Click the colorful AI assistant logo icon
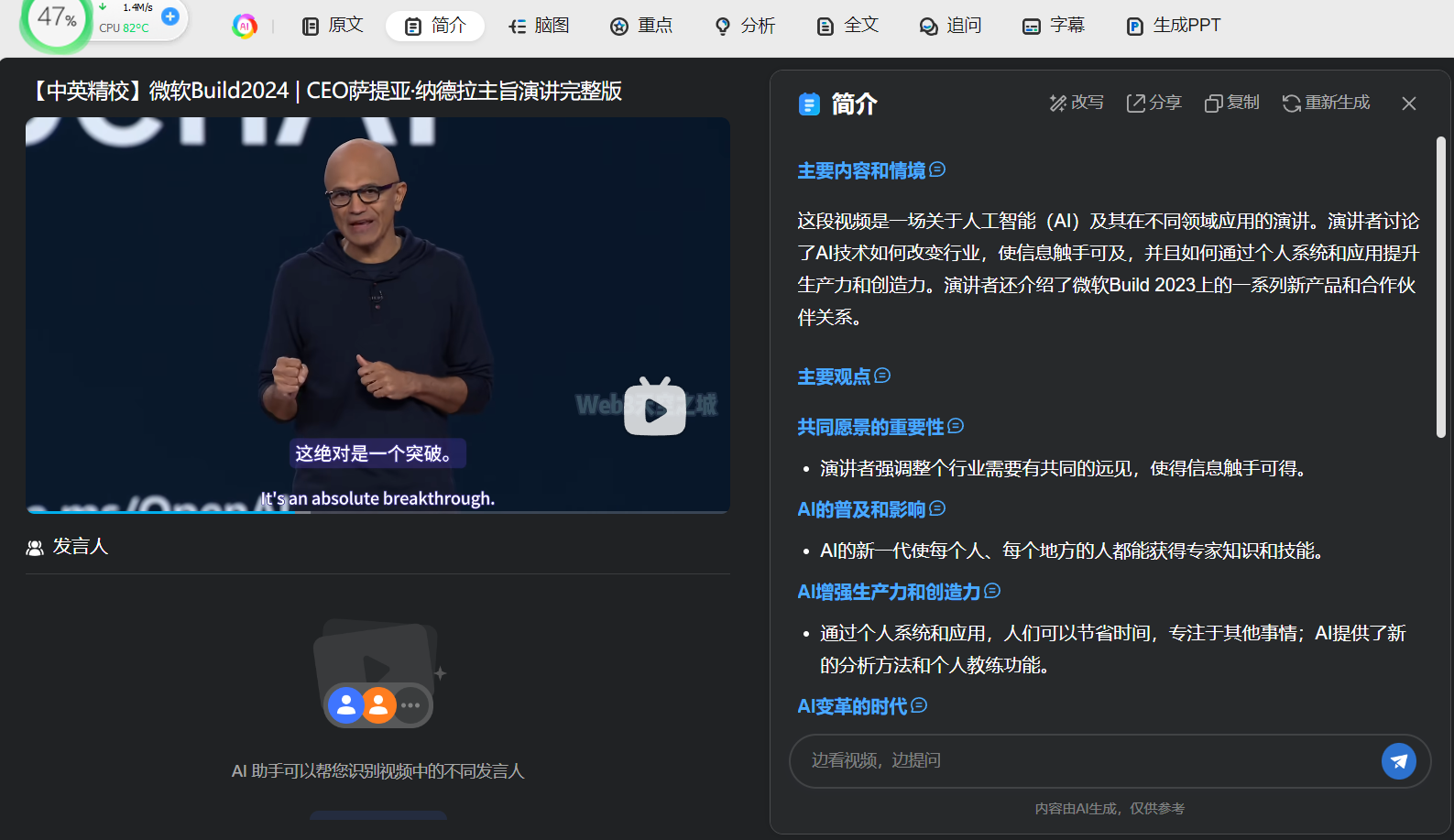This screenshot has height=840, width=1454. 245,26
